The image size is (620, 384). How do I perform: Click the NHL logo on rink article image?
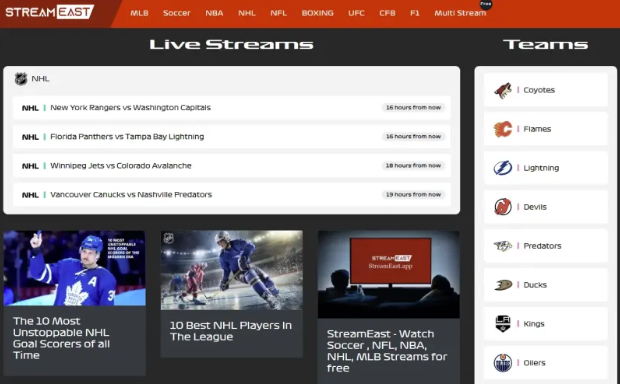(x=169, y=238)
